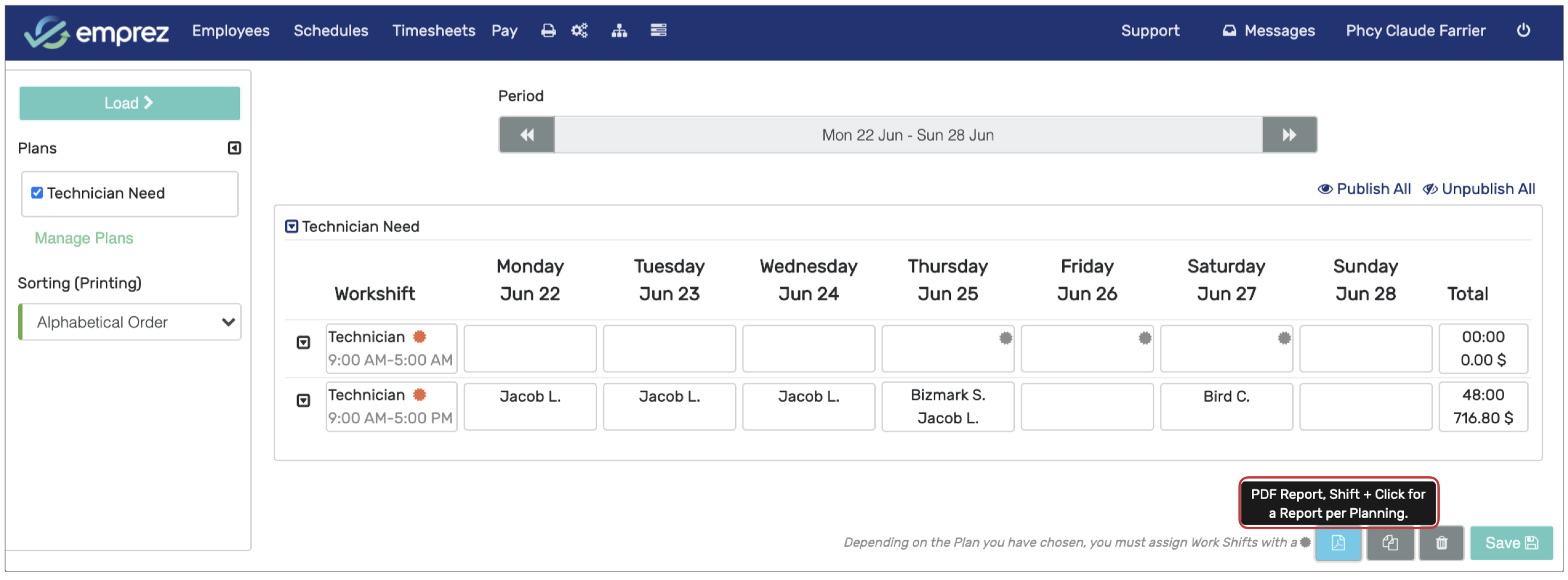The height and width of the screenshot is (580, 1568).
Task: Click the orange badge on 9:00 AM-5:00 AM Technician
Action: click(420, 336)
